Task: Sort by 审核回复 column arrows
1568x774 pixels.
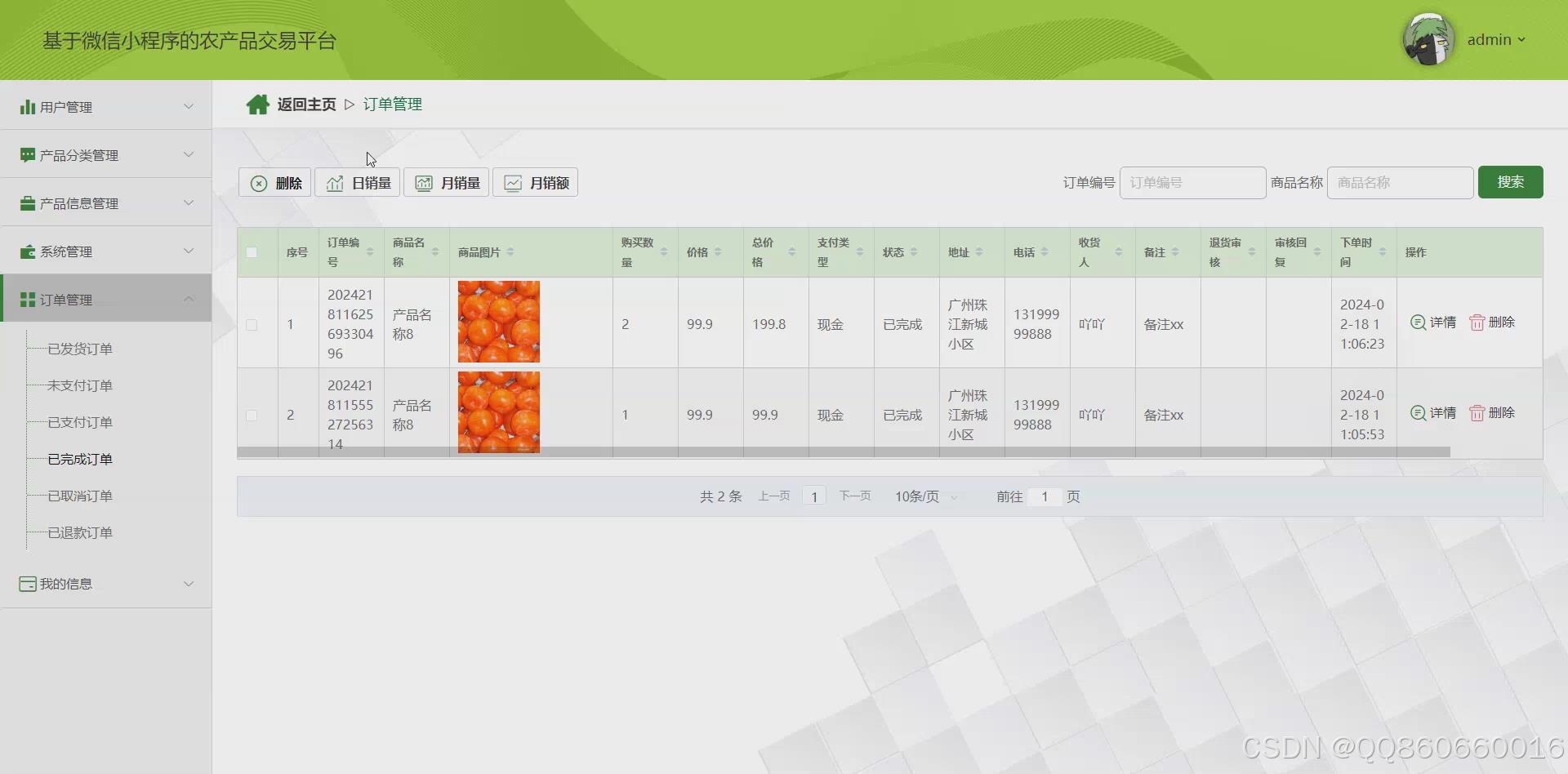Action: (1317, 252)
